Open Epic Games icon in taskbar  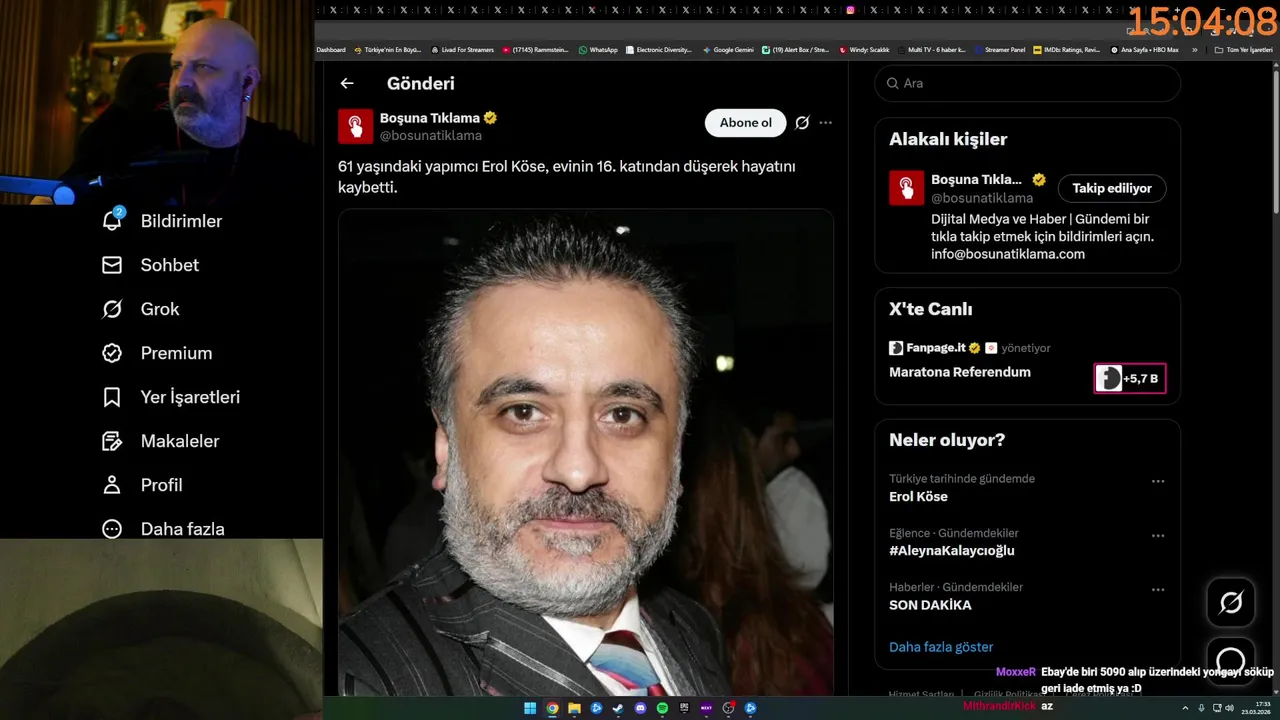click(684, 708)
